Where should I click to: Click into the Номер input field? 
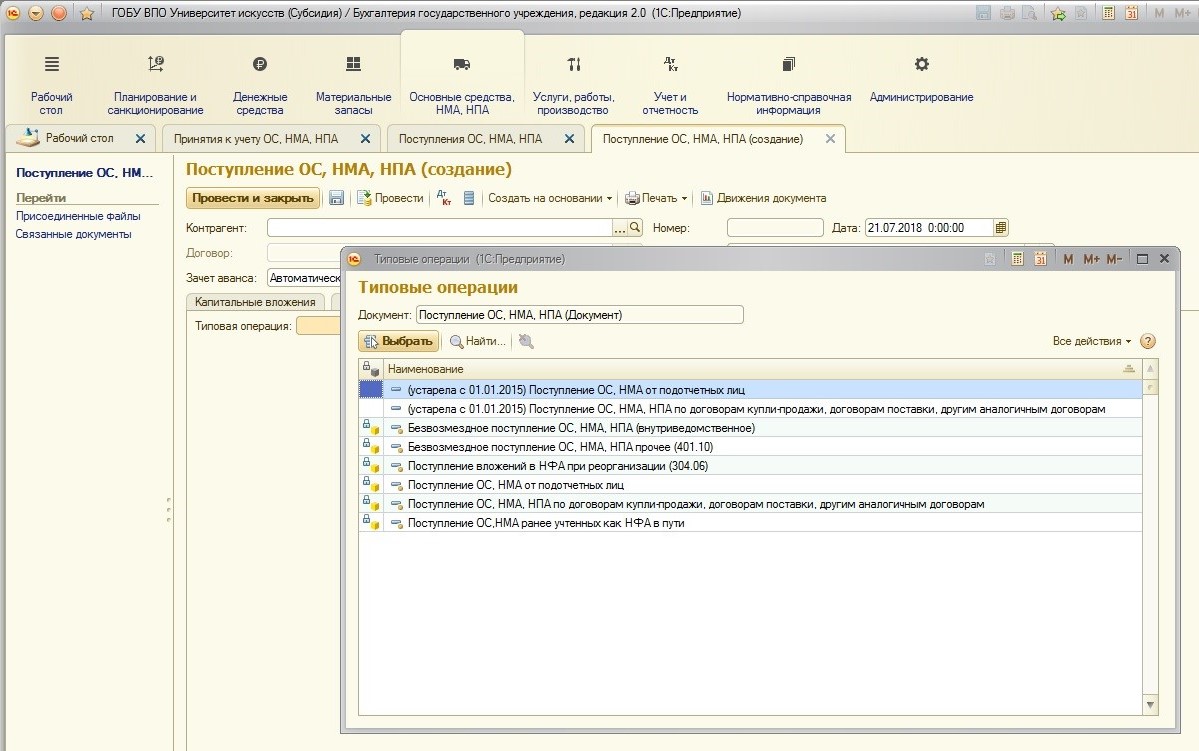click(x=774, y=228)
